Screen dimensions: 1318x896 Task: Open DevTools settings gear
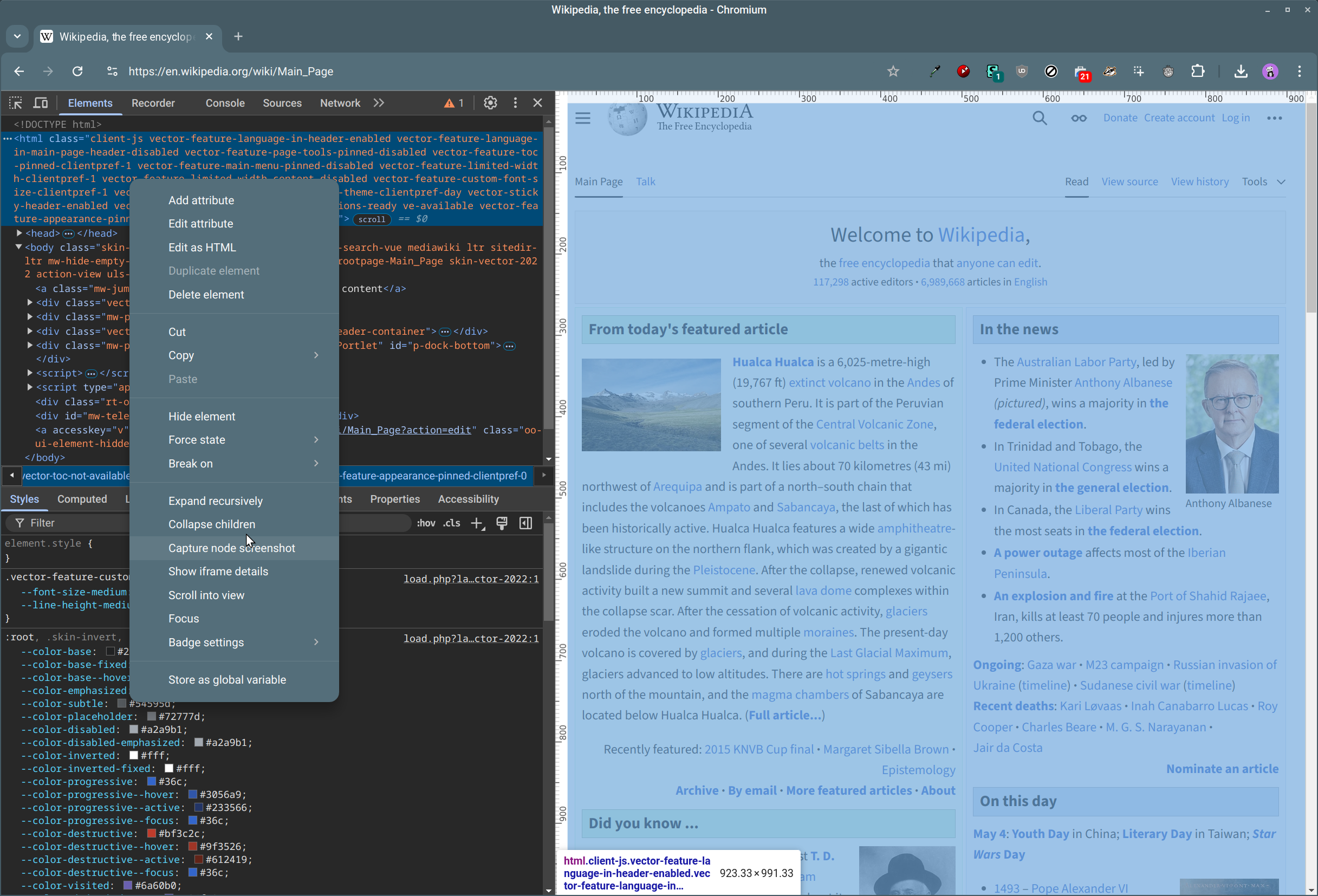click(x=490, y=102)
